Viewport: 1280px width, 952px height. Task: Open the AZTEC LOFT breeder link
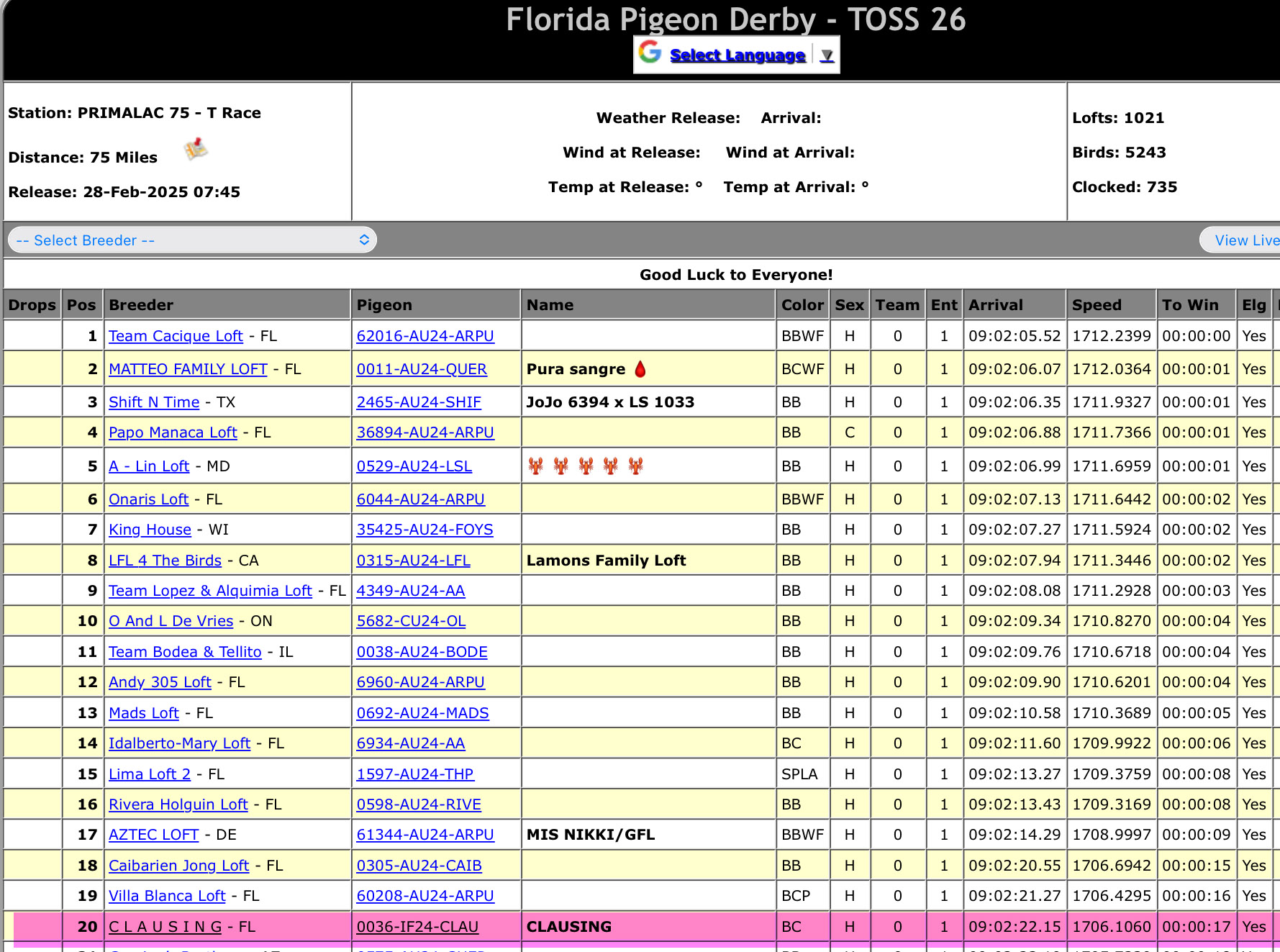tap(153, 835)
